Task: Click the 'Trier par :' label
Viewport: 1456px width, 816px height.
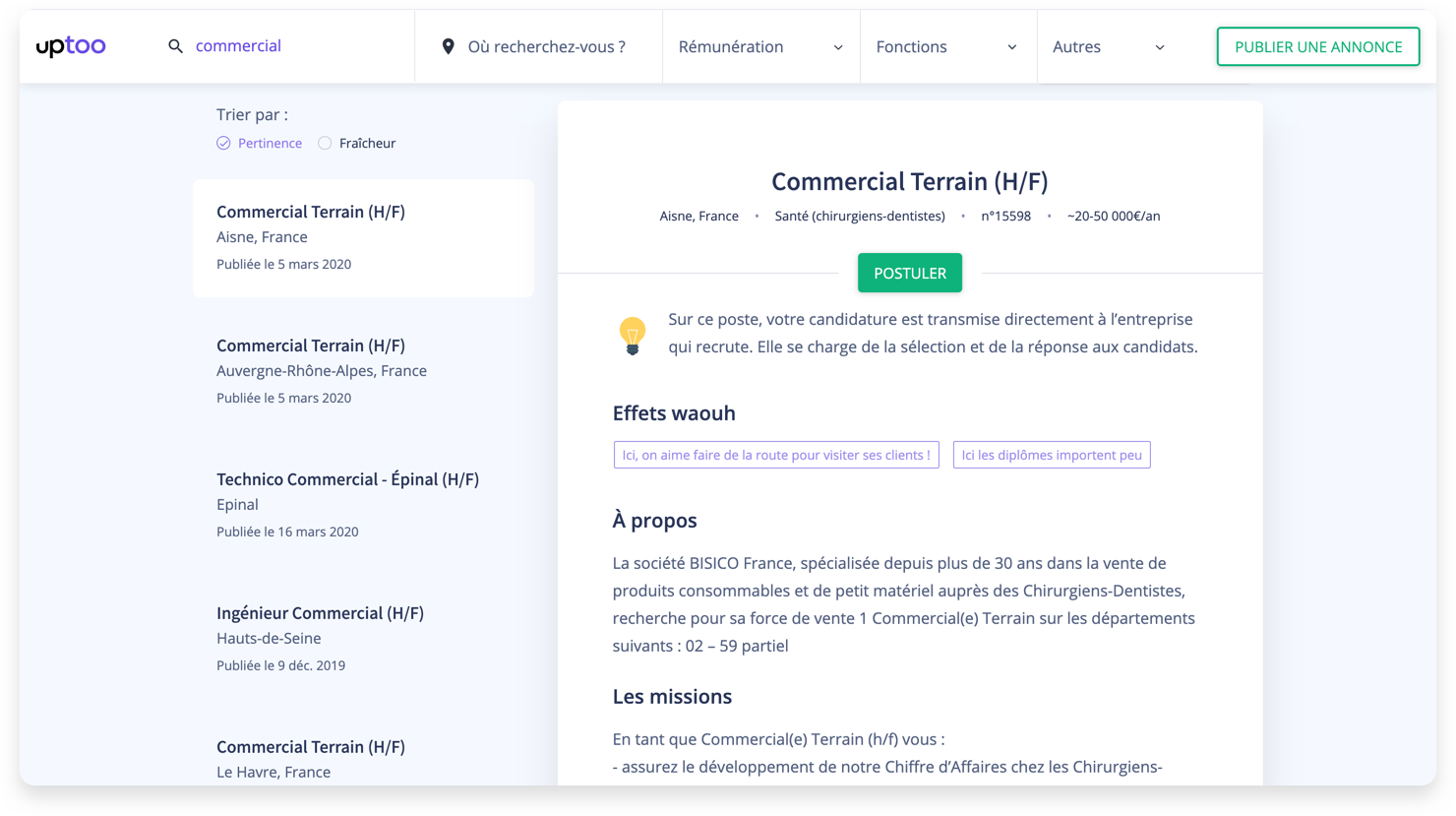Action: point(252,115)
